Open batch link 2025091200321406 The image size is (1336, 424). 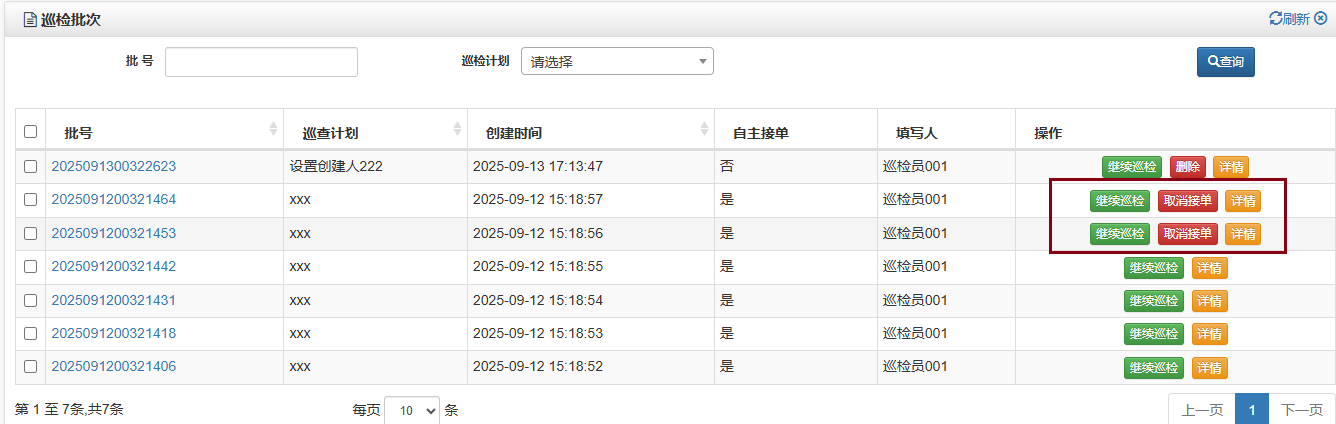[113, 366]
